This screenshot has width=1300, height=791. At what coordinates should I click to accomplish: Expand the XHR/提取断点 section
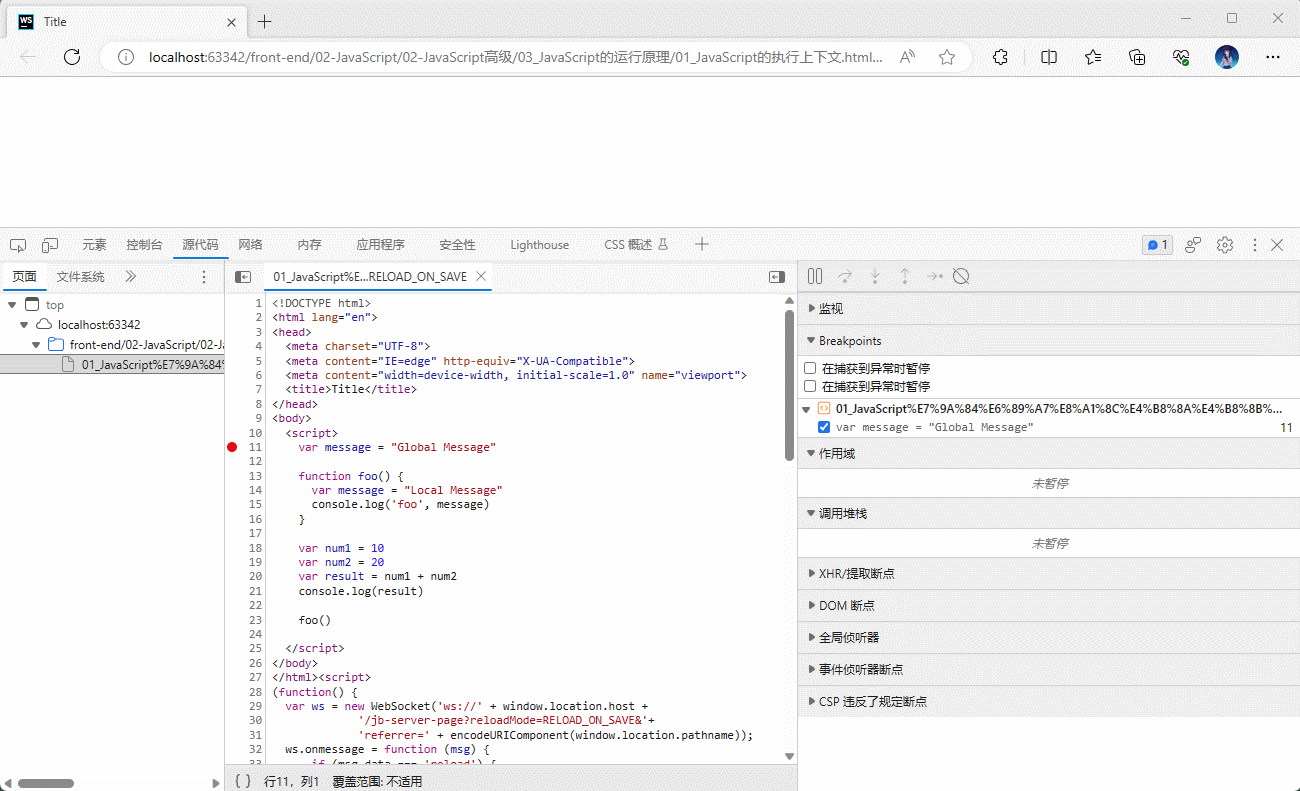[855, 573]
